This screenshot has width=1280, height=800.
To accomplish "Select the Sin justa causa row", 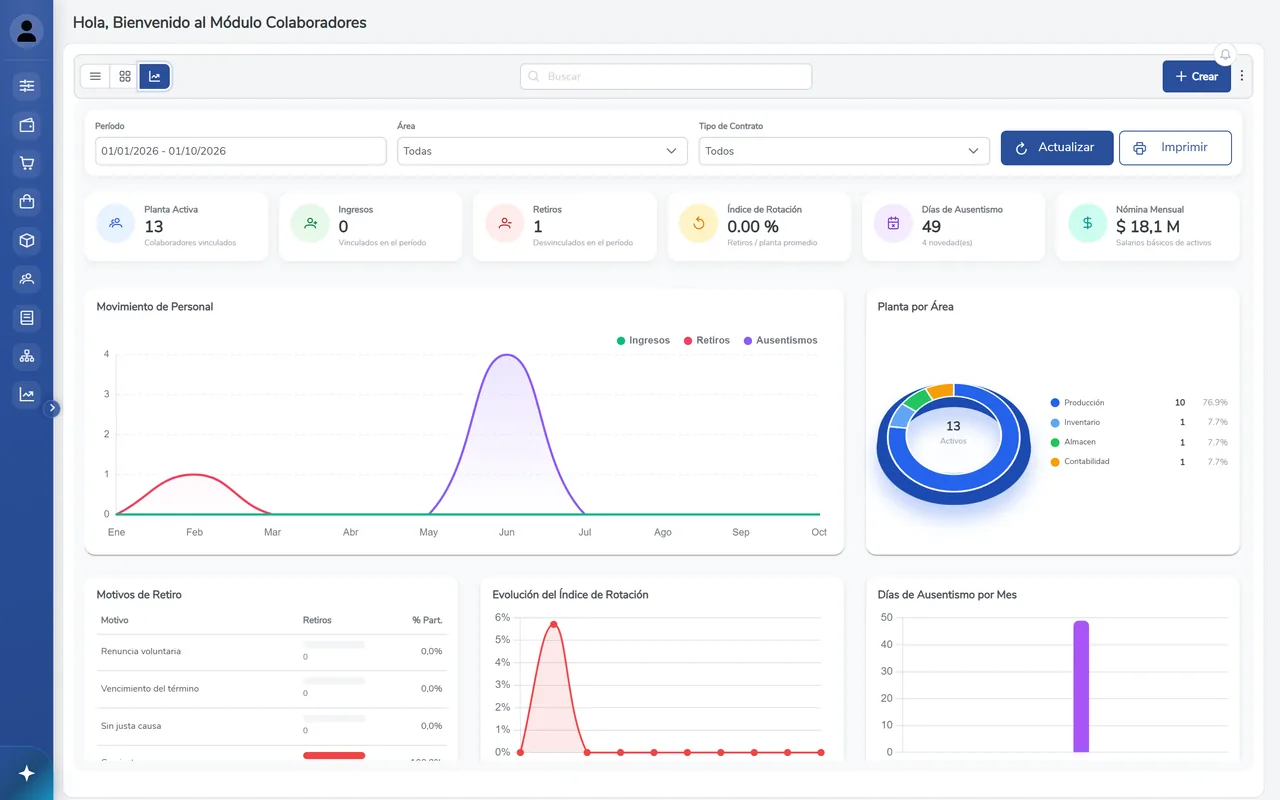I will [x=272, y=726].
